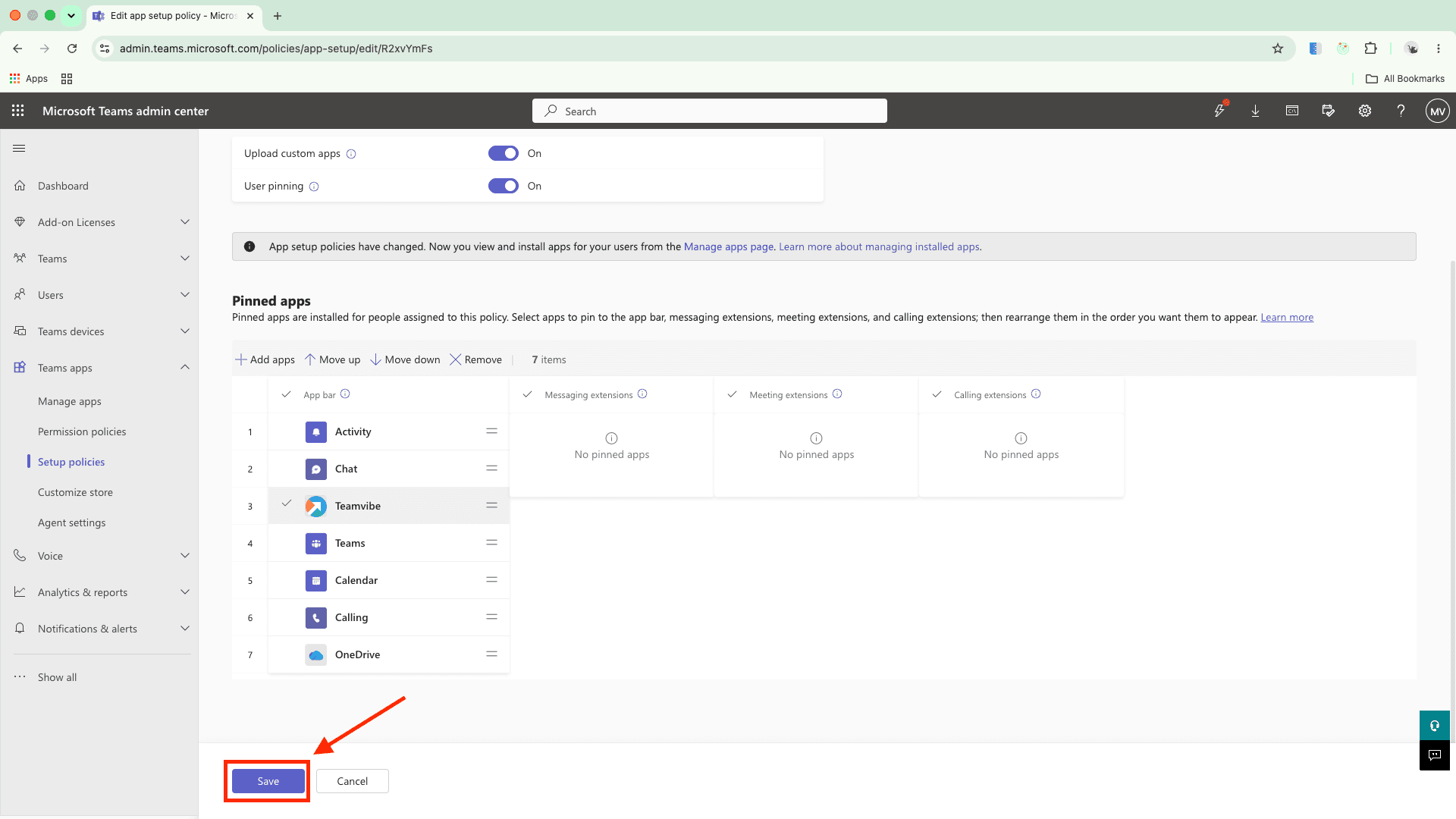Move the selected app down
The width and height of the screenshot is (1456, 819).
405,359
